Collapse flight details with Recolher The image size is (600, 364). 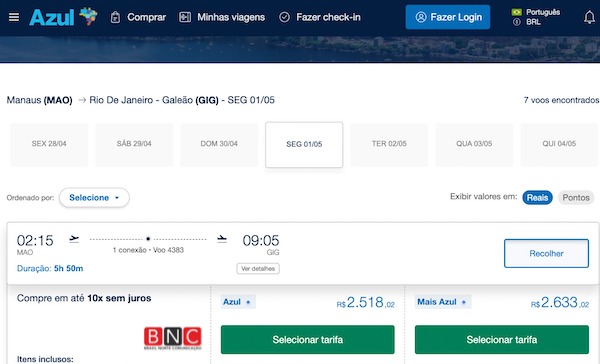(x=546, y=253)
